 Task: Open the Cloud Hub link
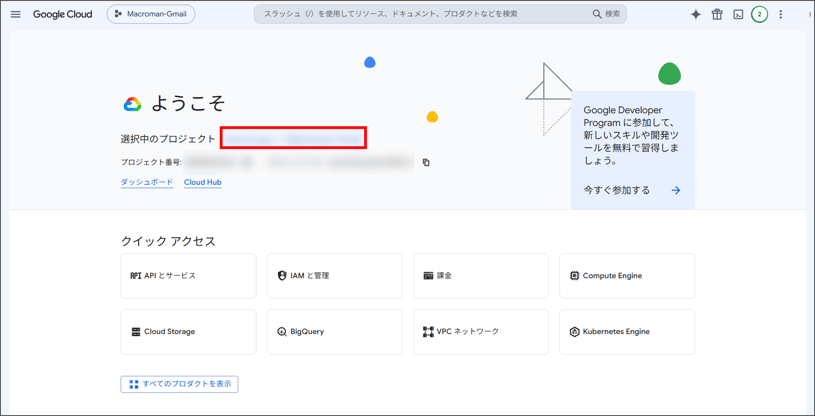pyautogui.click(x=203, y=182)
